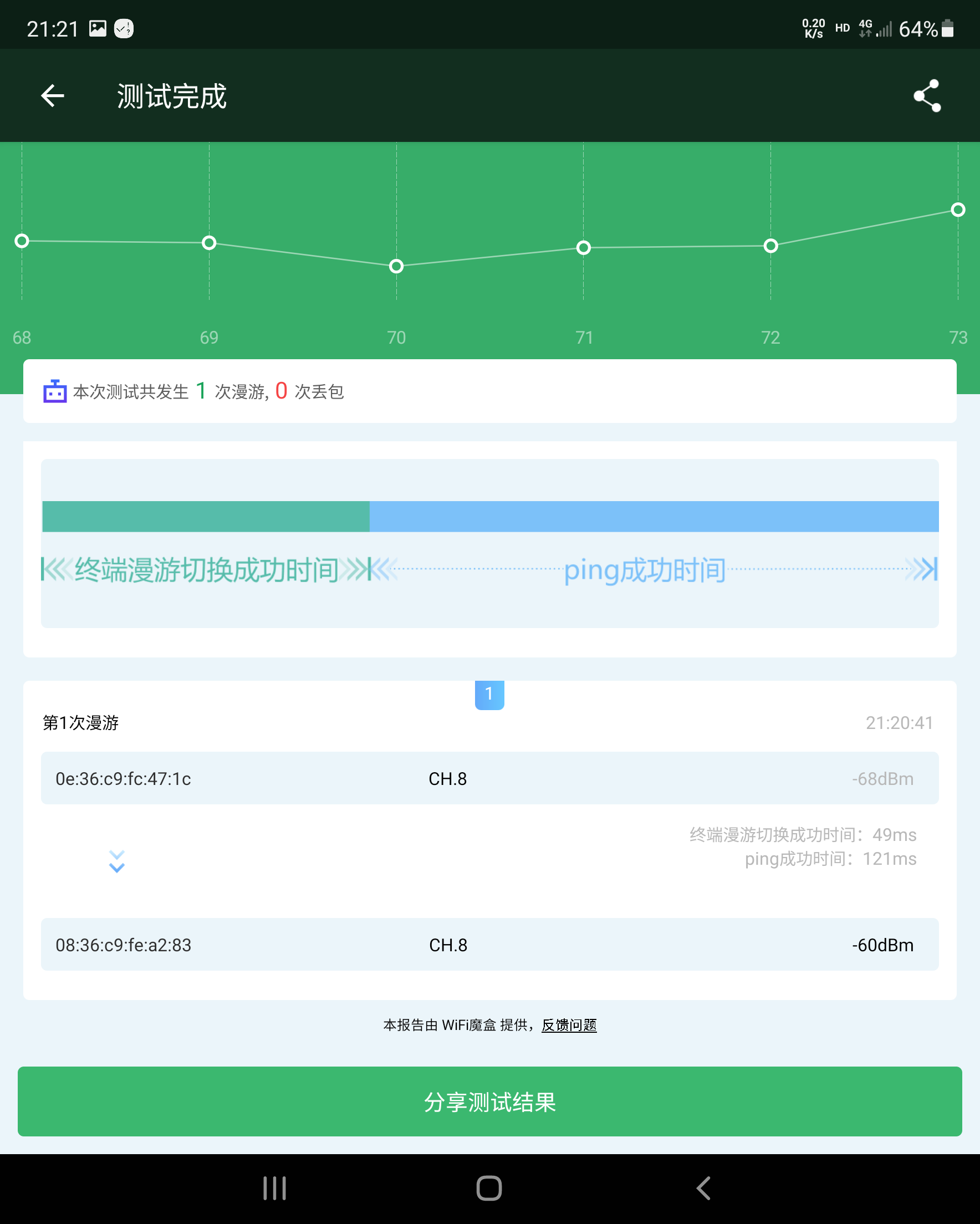980x1224 pixels.
Task: Tap the 4G signal indicator in status bar
Action: [875, 28]
